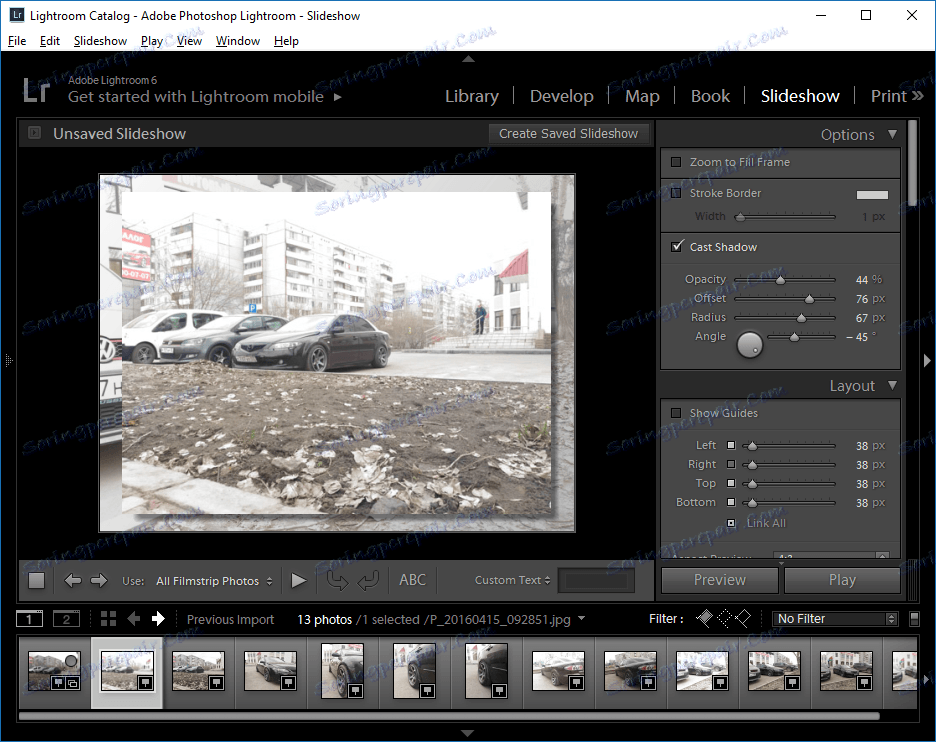Enable Zoom to Fill Frame checkbox
Screen dimensions: 936x742
pos(676,162)
